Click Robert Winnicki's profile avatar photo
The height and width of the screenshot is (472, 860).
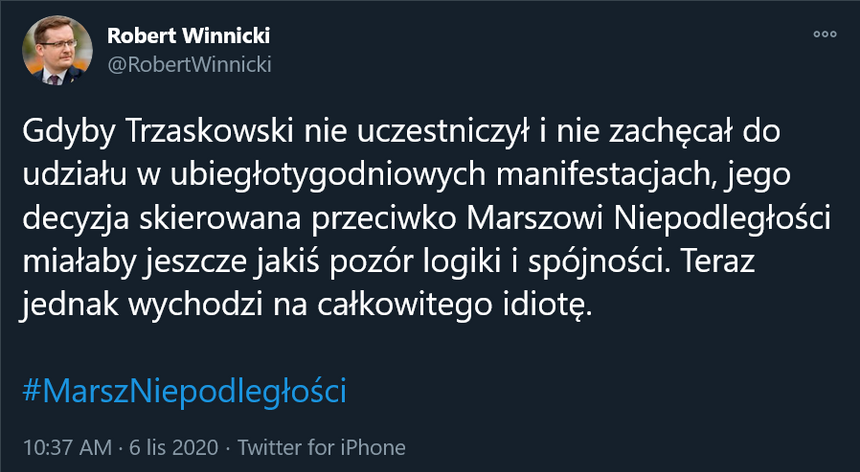pyautogui.click(x=54, y=50)
